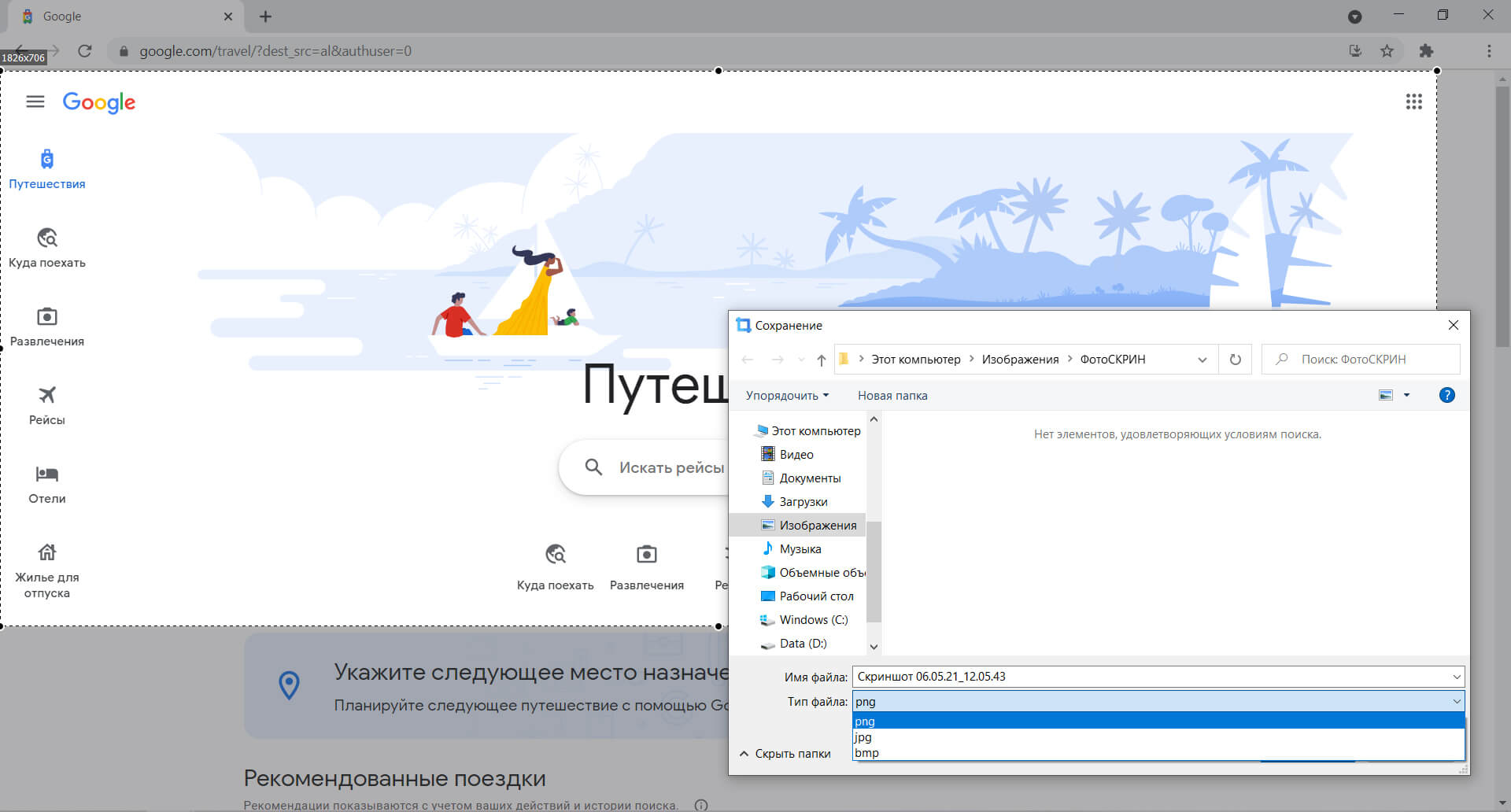Click Новая папка to create folder
This screenshot has width=1511, height=812.
pyautogui.click(x=892, y=396)
